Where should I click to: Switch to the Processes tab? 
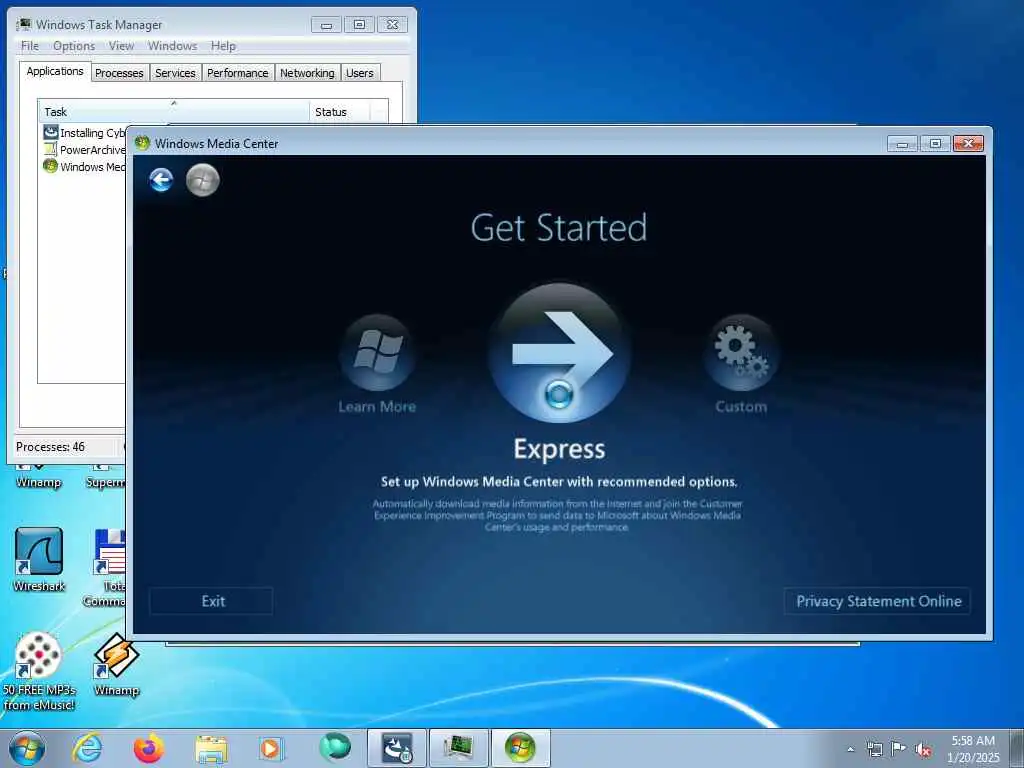tap(119, 72)
